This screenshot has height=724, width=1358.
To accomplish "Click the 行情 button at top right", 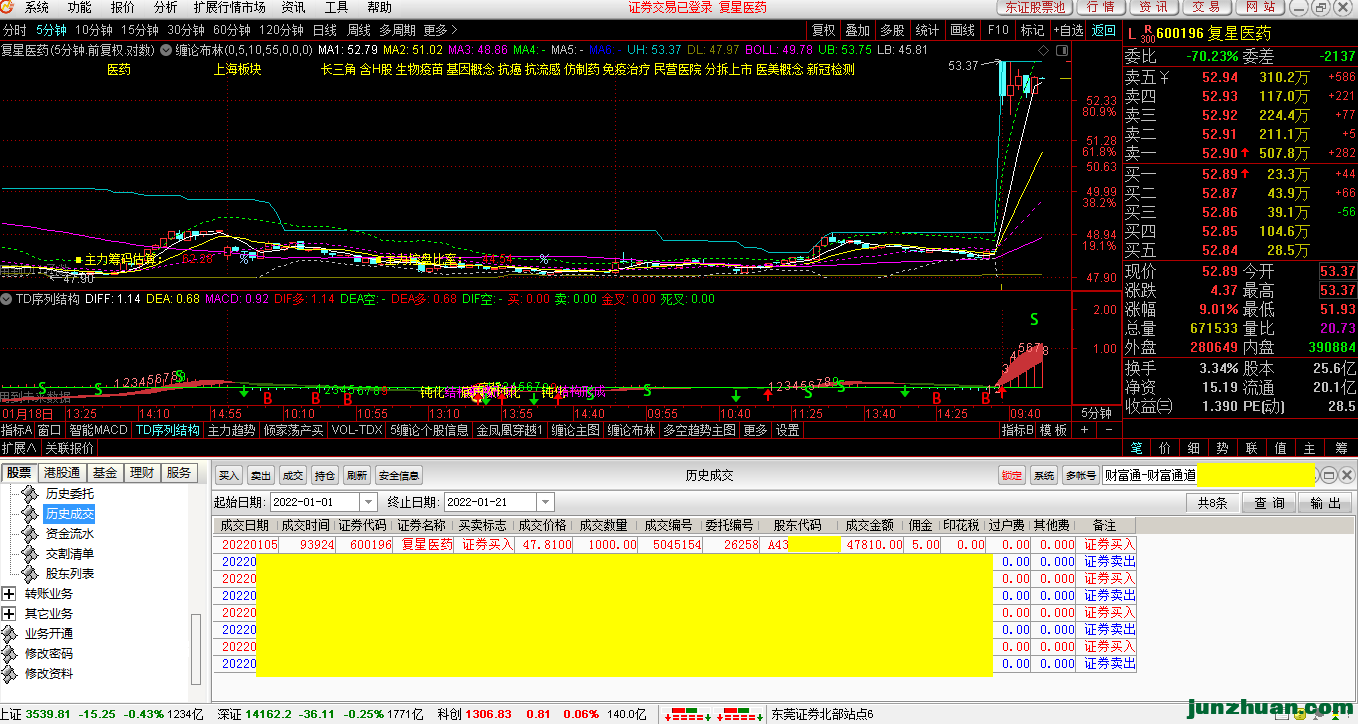I will click(1100, 7).
